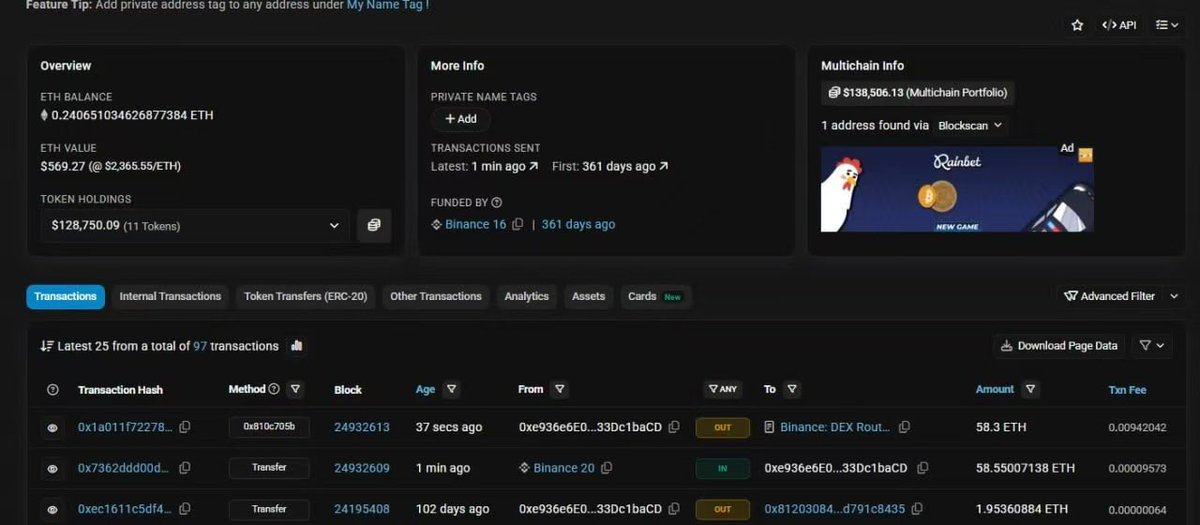The image size is (1200, 525).
Task: Filter by To column
Action: point(792,389)
